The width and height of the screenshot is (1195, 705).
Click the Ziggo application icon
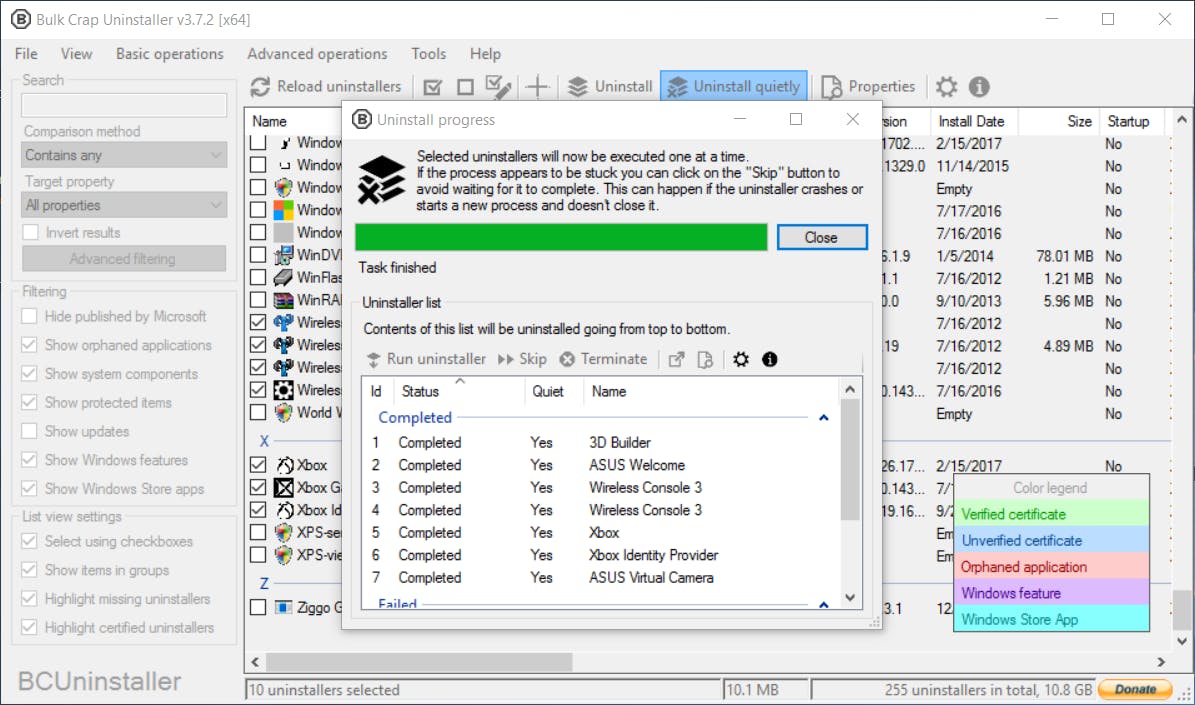tap(284, 607)
